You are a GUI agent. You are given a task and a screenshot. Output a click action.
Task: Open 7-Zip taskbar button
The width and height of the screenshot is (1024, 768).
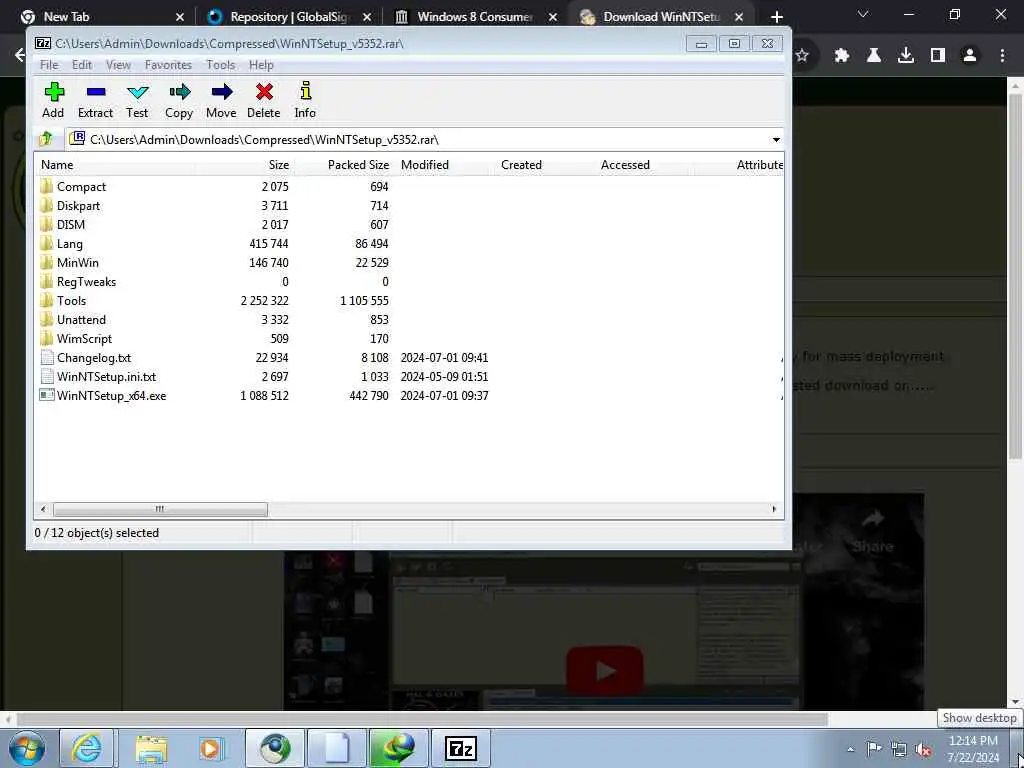460,748
